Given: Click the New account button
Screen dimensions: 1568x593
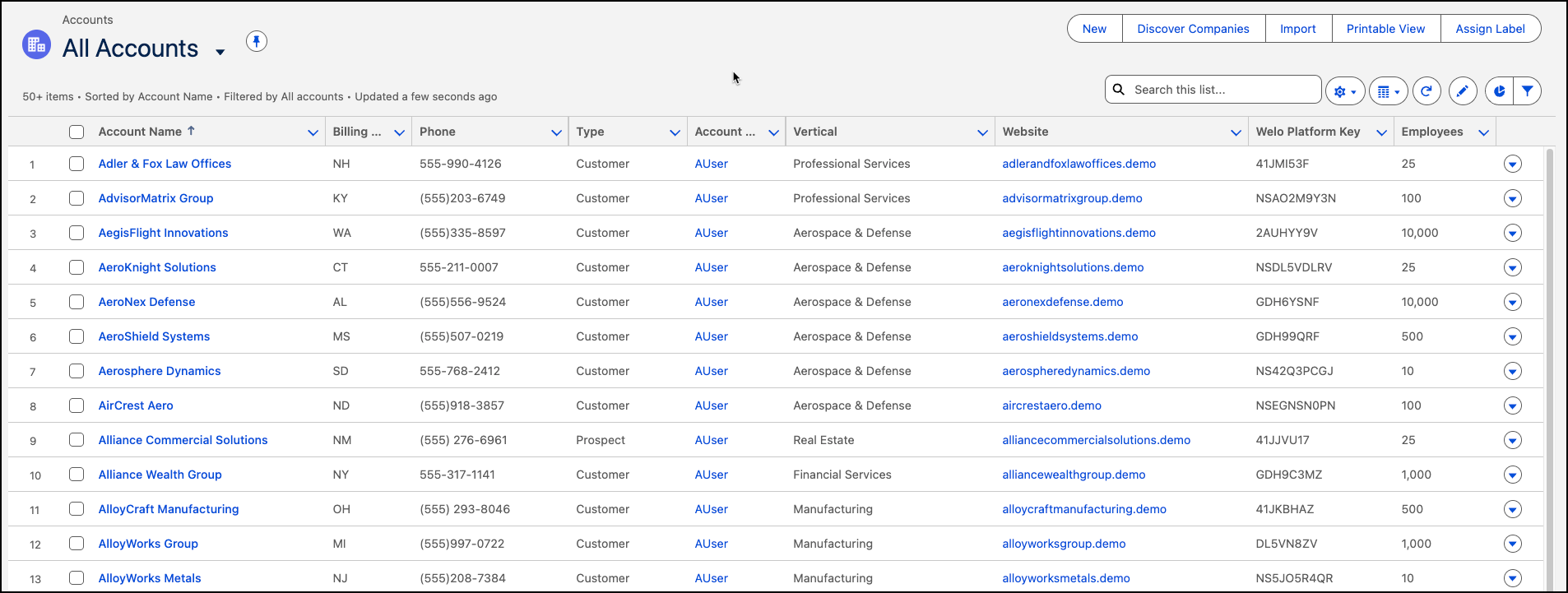Looking at the screenshot, I should [1094, 29].
